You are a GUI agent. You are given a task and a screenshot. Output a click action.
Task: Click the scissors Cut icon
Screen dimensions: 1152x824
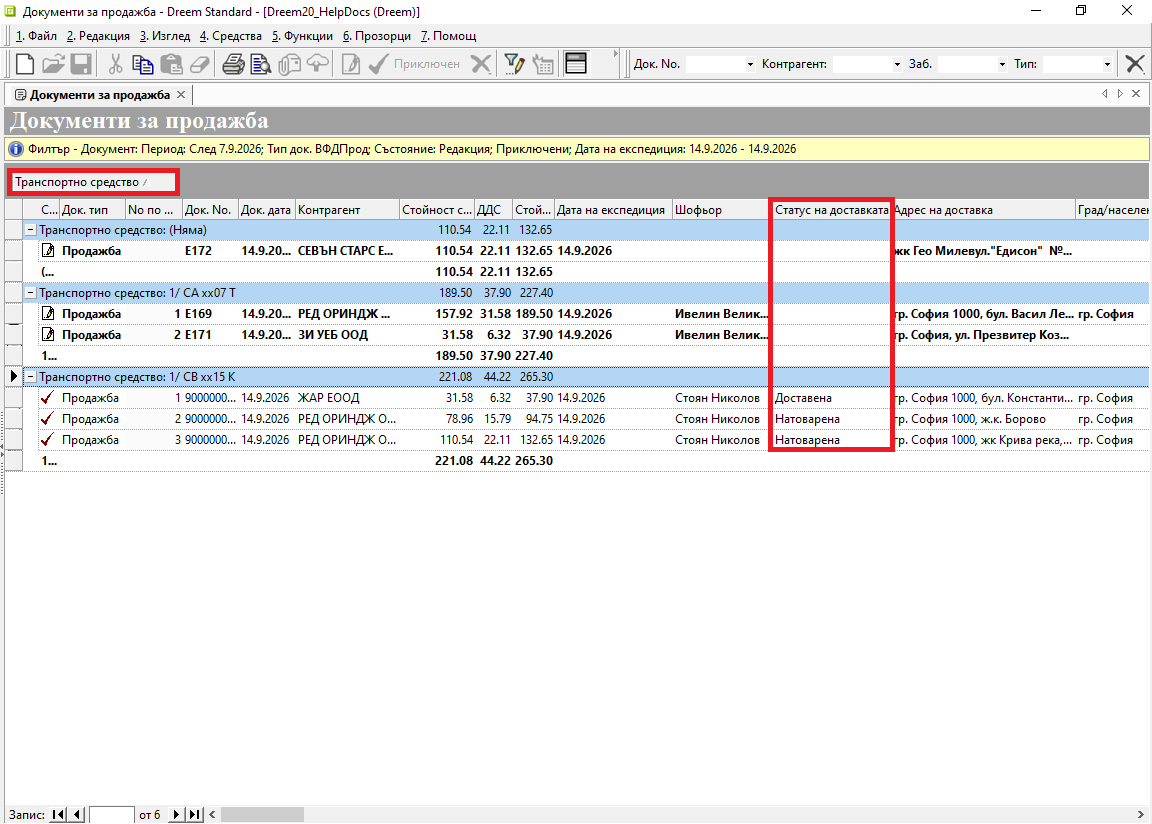click(x=115, y=64)
